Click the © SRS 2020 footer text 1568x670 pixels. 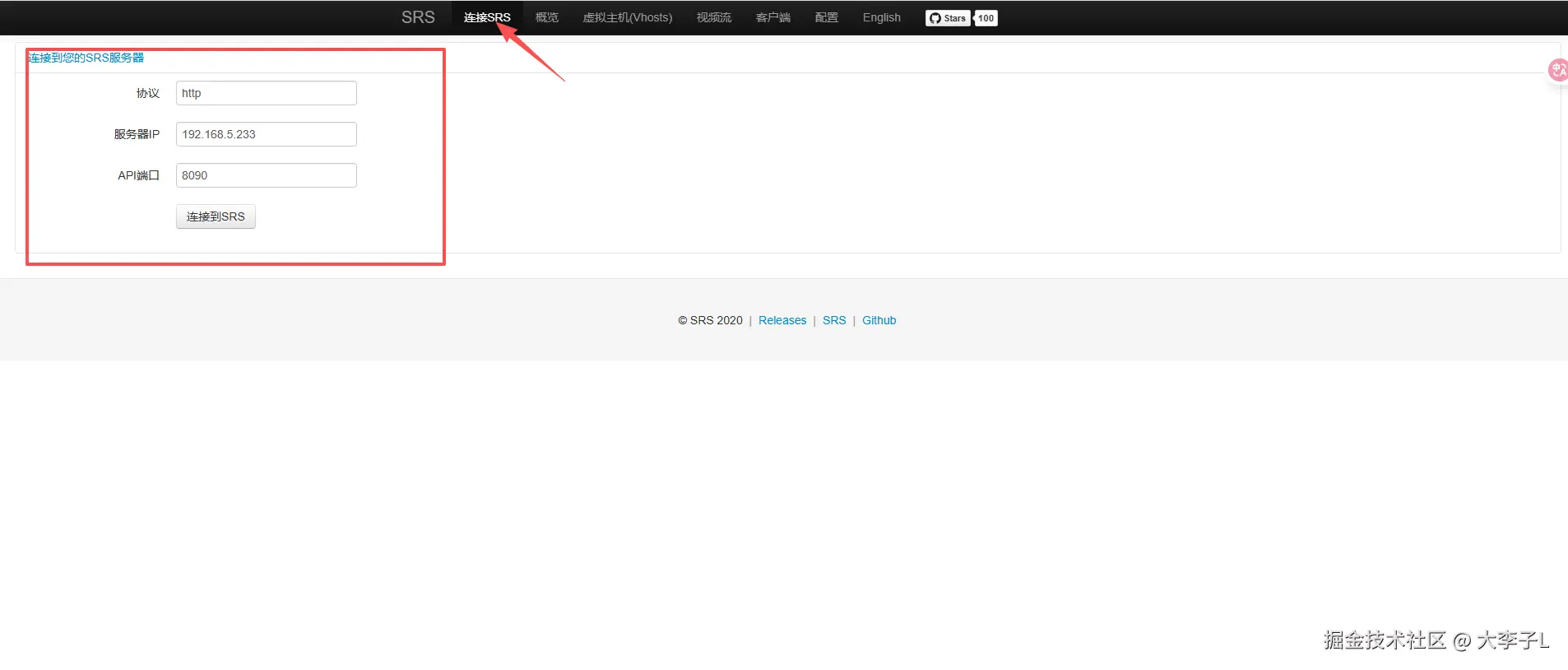pos(710,320)
